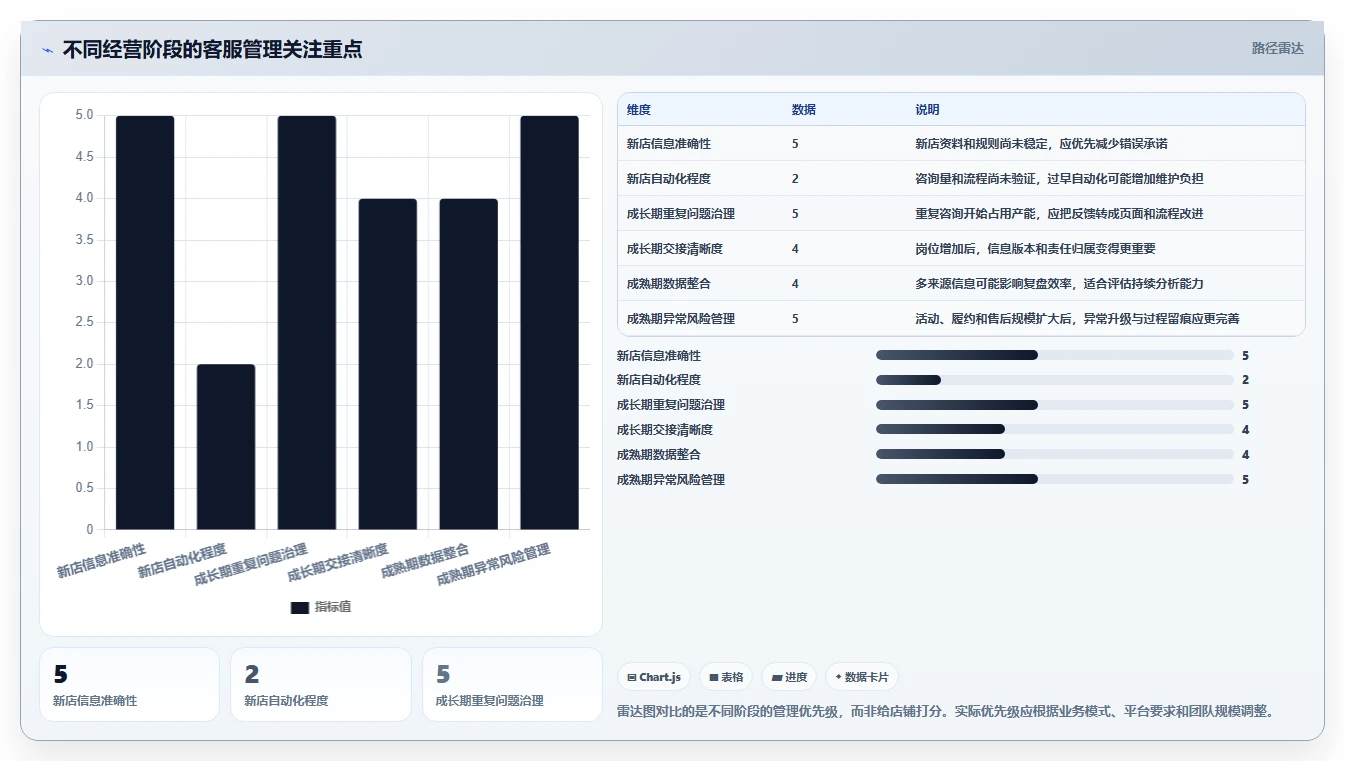Screen dimensions: 1345x761
Task: Click the 成熟期异常风险管理 chart bar
Action: pos(550,322)
